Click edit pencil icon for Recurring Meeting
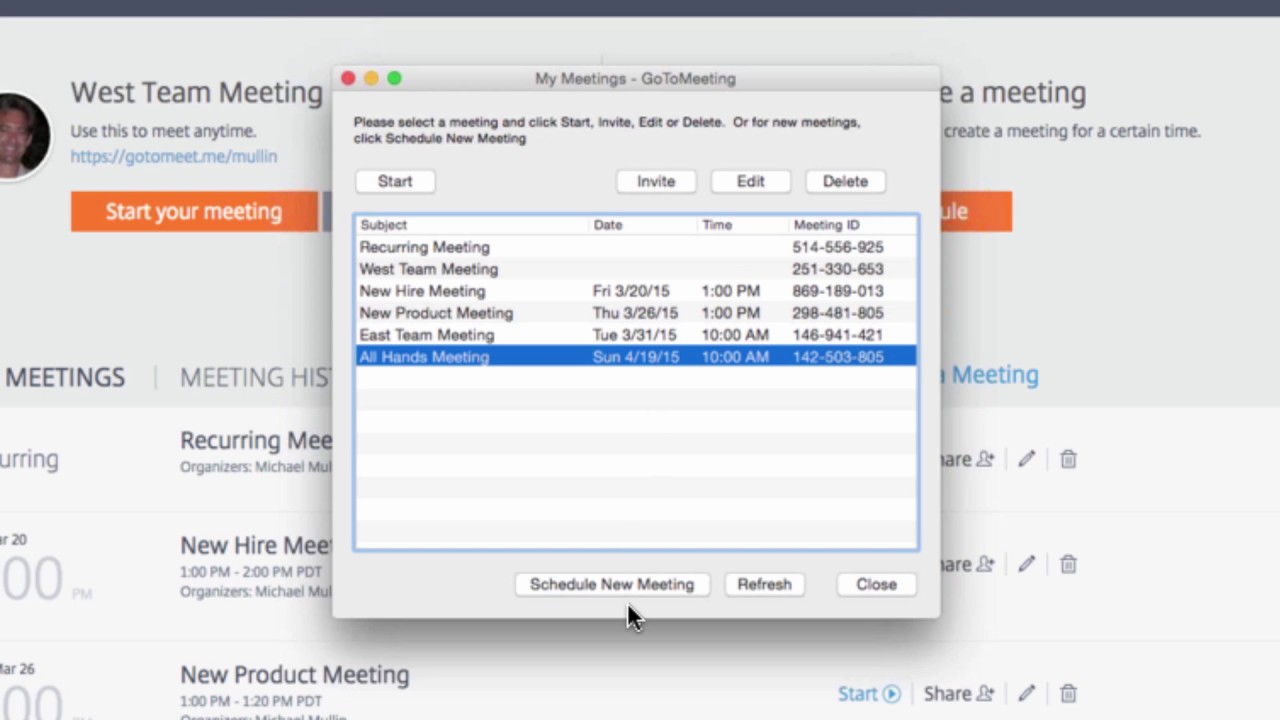1280x720 pixels. coord(1026,459)
